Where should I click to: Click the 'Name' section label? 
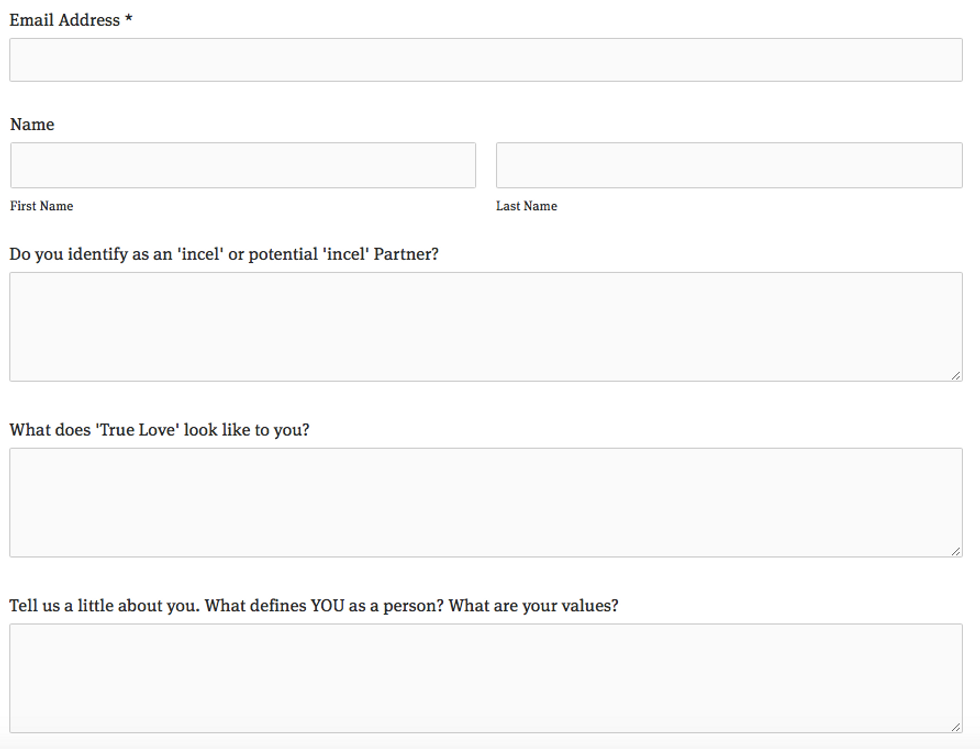(x=32, y=125)
